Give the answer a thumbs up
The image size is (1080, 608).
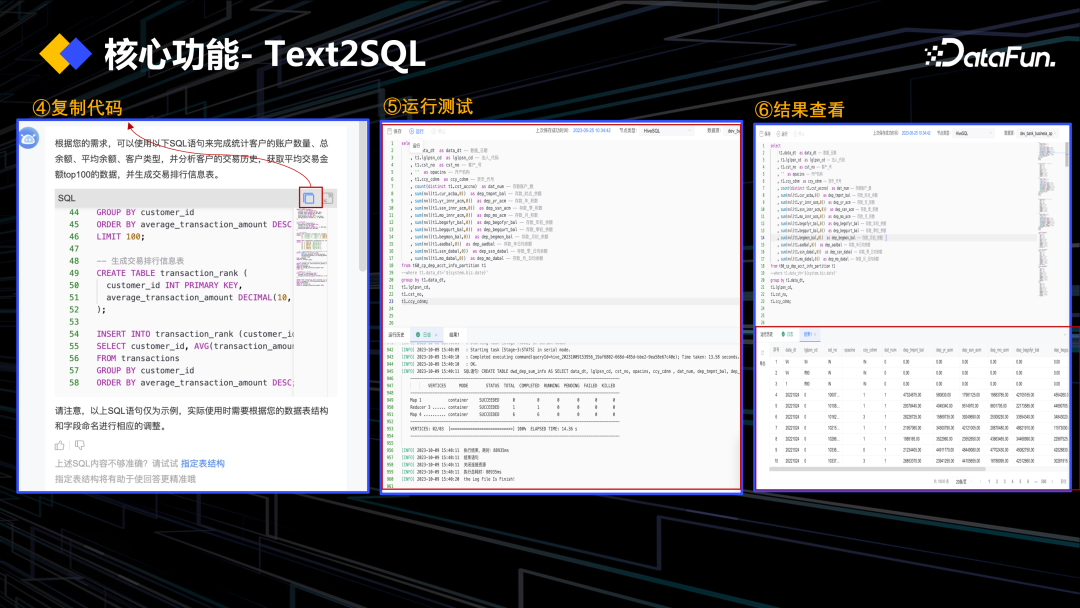[x=60, y=445]
